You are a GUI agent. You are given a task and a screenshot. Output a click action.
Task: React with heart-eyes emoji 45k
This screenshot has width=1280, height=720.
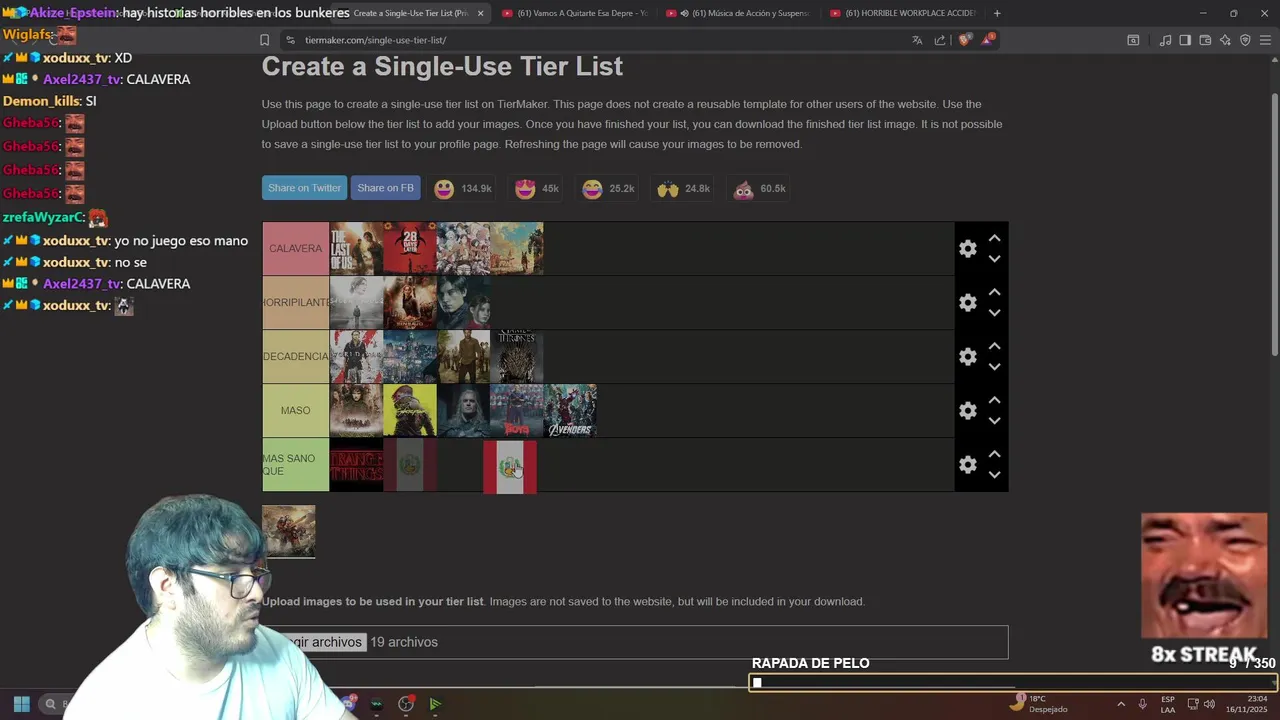click(x=538, y=189)
